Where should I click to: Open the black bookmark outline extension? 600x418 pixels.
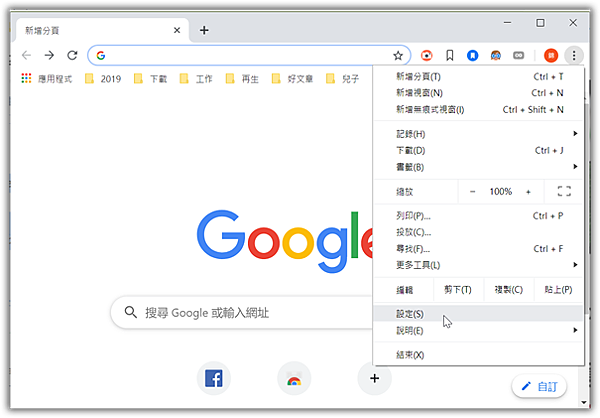pyautogui.click(x=450, y=56)
